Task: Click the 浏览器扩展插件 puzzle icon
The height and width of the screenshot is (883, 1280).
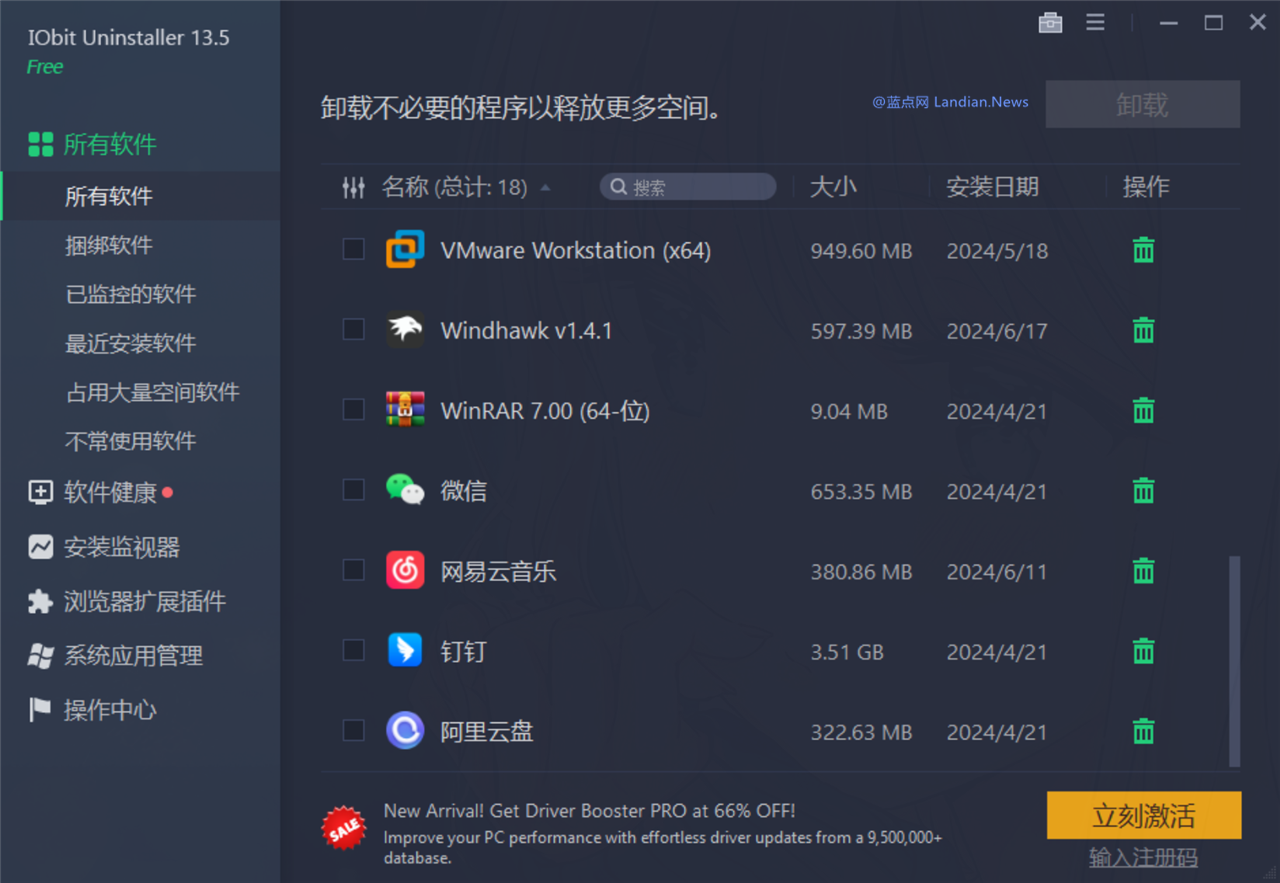Action: pos(40,601)
